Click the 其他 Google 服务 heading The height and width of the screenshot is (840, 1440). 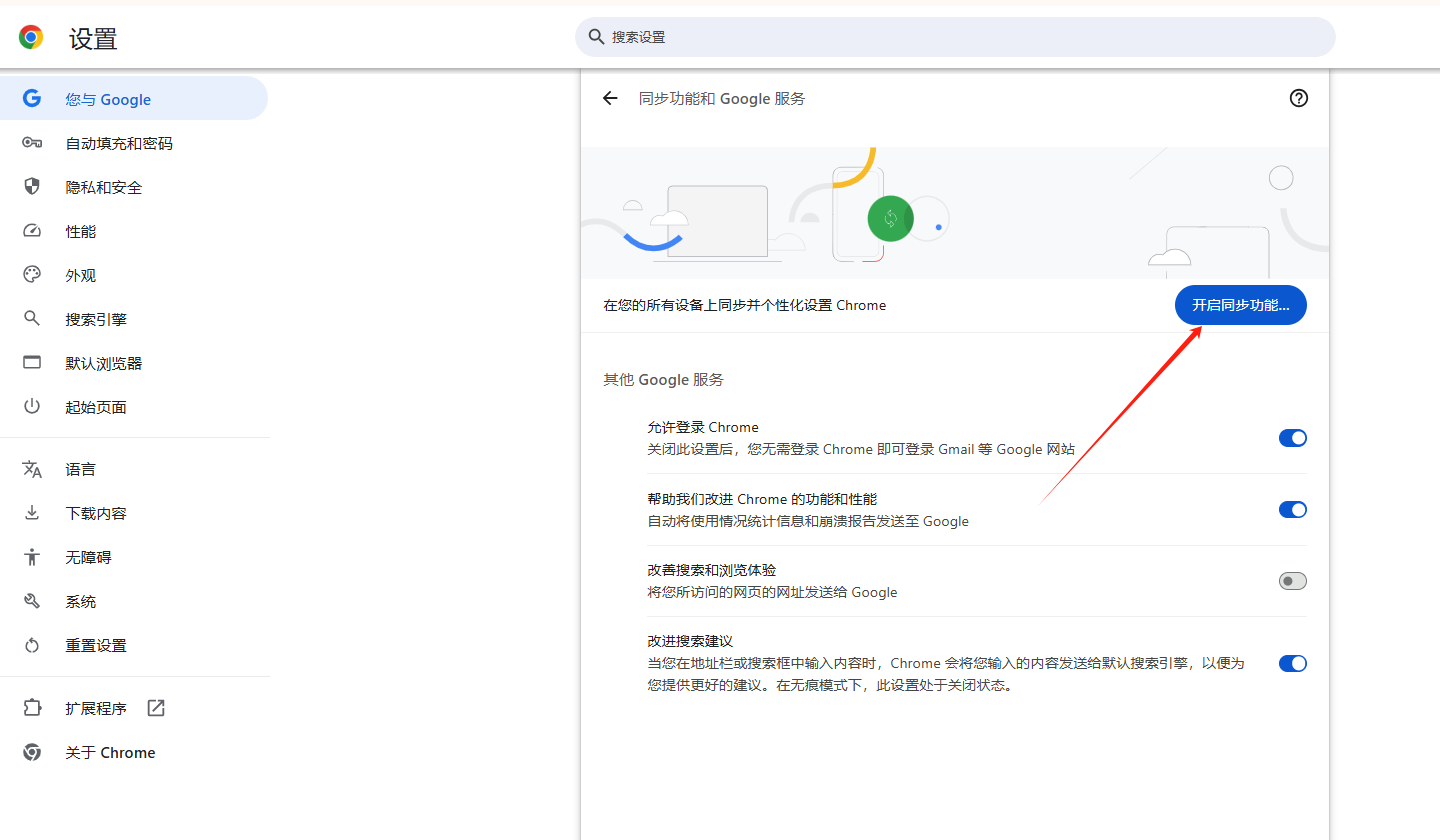pos(664,380)
